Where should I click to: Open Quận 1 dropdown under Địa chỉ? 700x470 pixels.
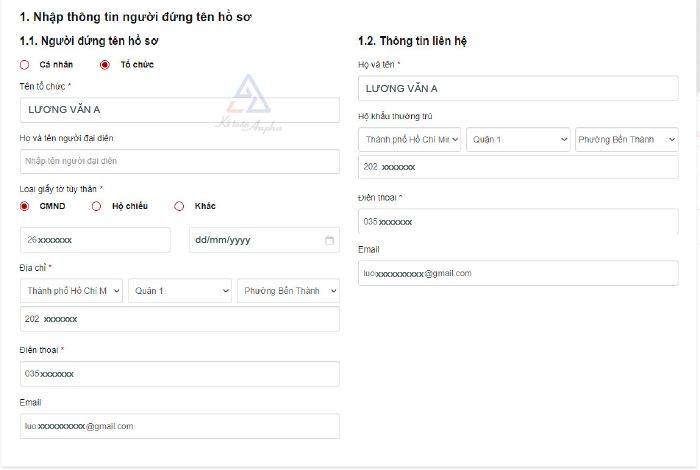click(179, 291)
